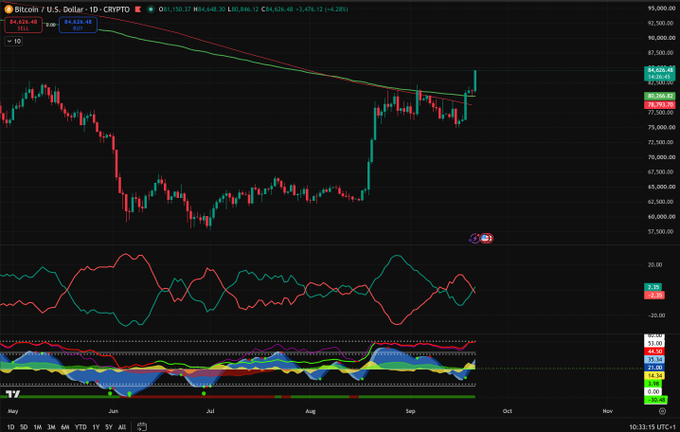Click the 57,500.00 price axis label

pyautogui.click(x=661, y=232)
